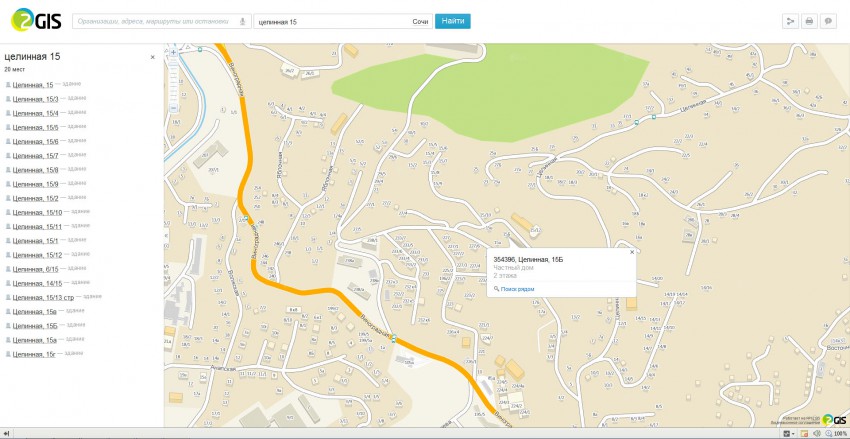
Task: Select the Целинная, 15 result
Action: coord(34,85)
